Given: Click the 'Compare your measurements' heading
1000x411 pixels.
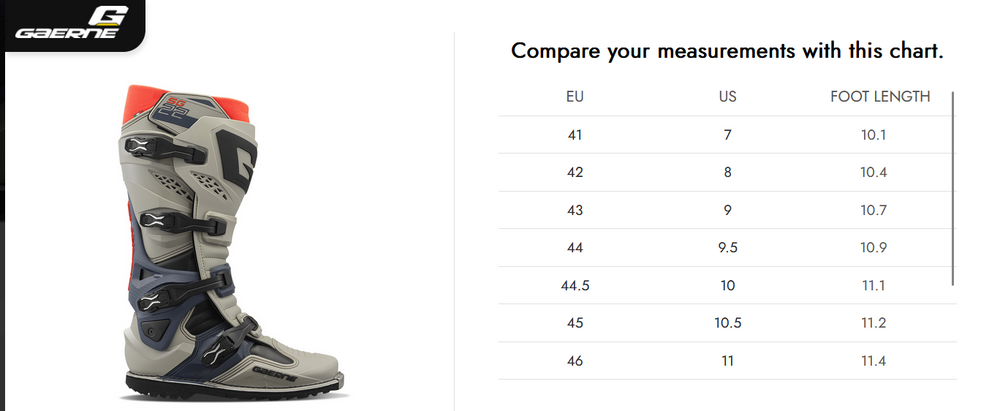Looking at the screenshot, I should [727, 51].
